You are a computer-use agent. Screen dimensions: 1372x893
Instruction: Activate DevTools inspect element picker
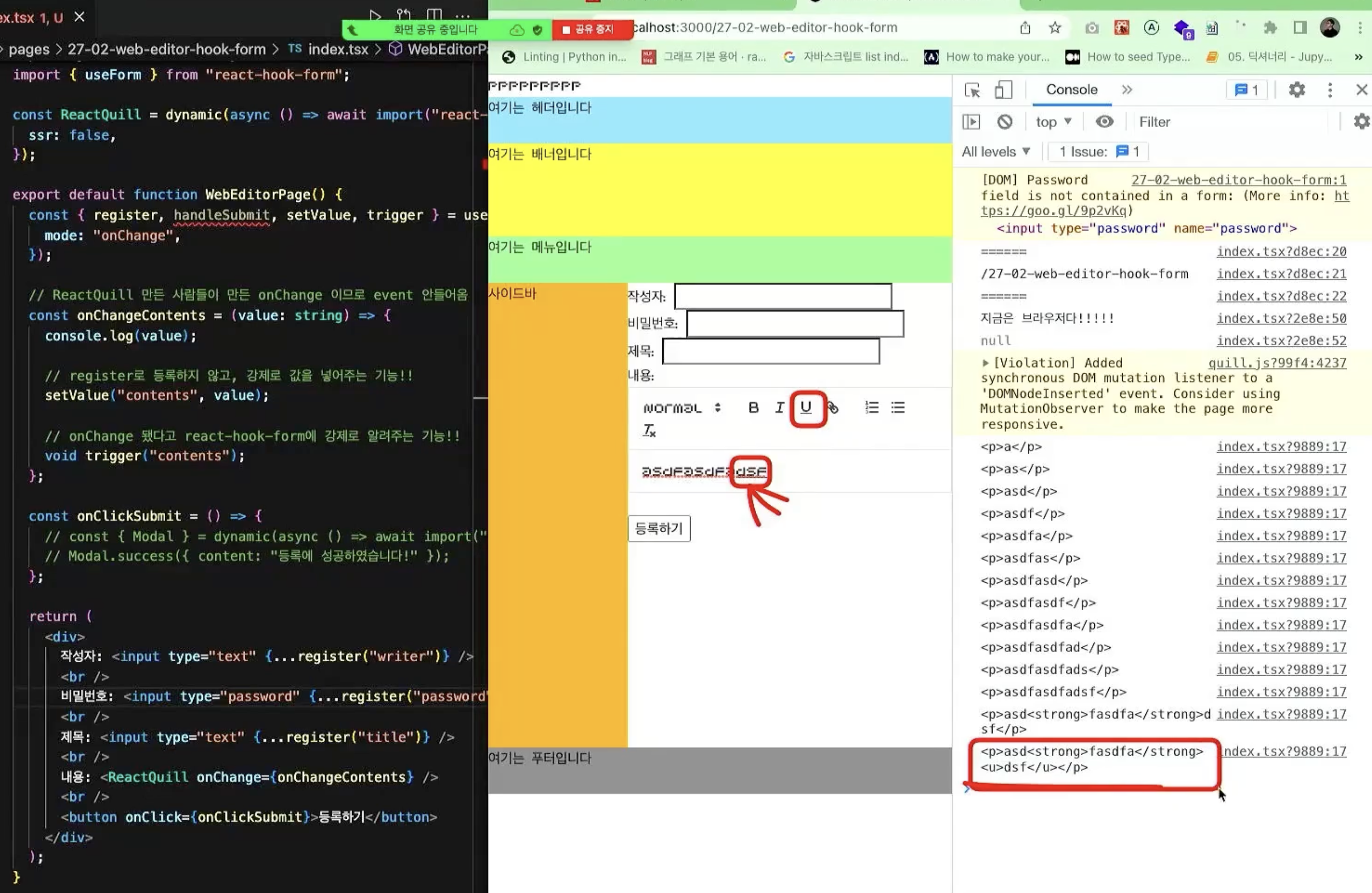[x=972, y=90]
